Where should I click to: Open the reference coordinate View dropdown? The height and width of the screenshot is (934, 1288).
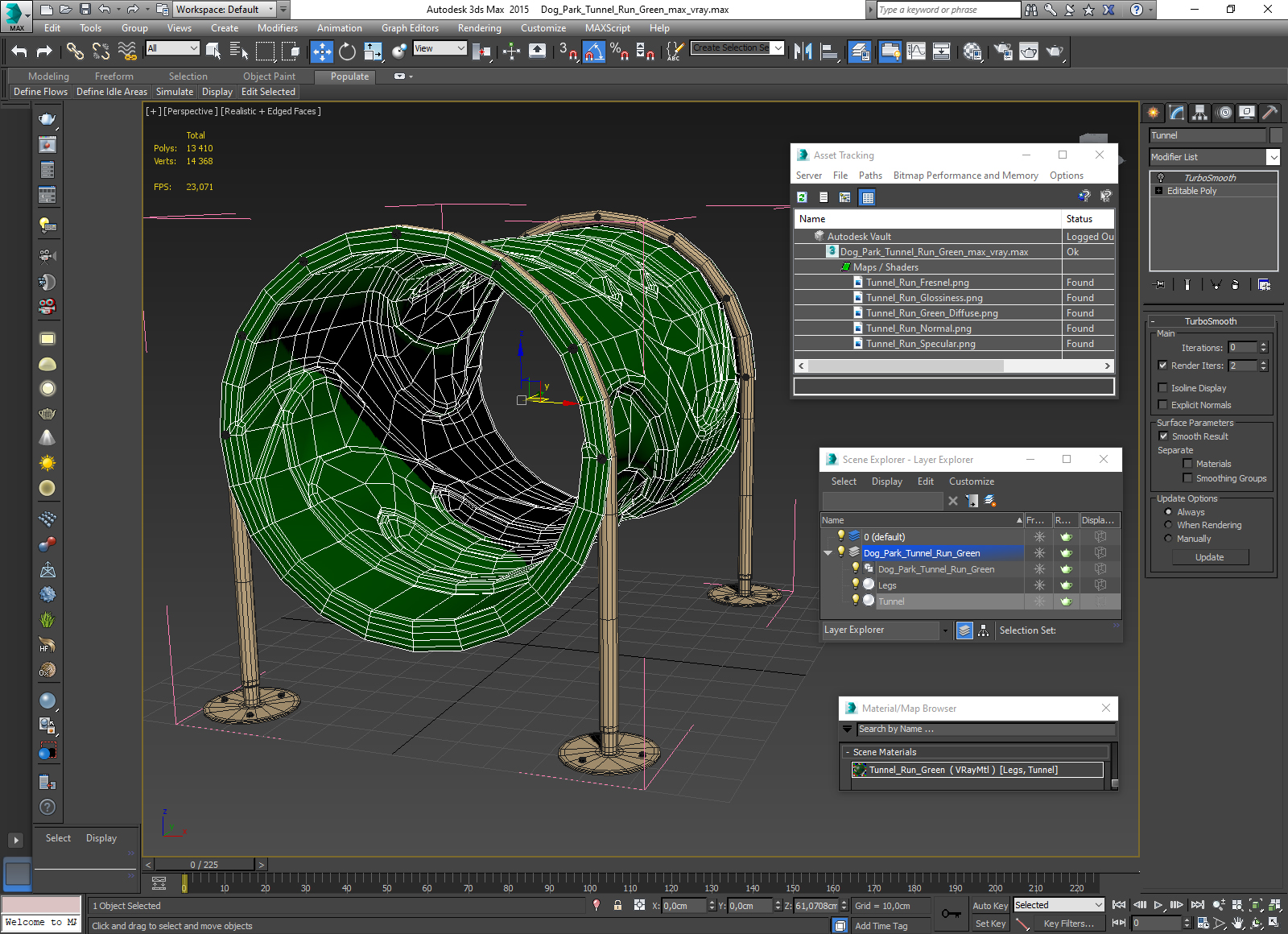(440, 48)
